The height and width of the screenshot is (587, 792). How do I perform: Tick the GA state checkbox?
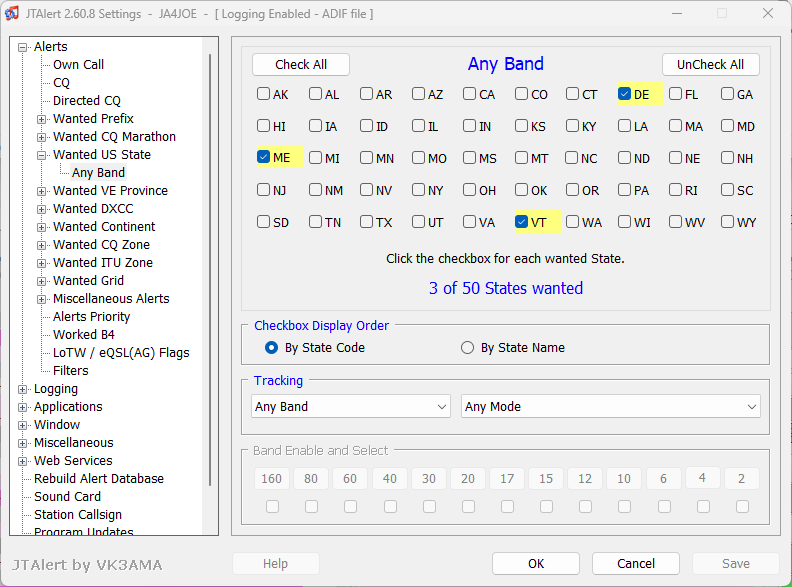point(727,94)
